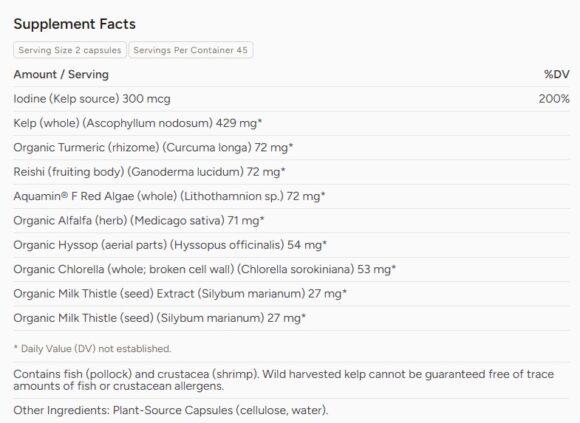This screenshot has width=580, height=423.
Task: Click the Amount / Serving column header
Action: (x=61, y=74)
